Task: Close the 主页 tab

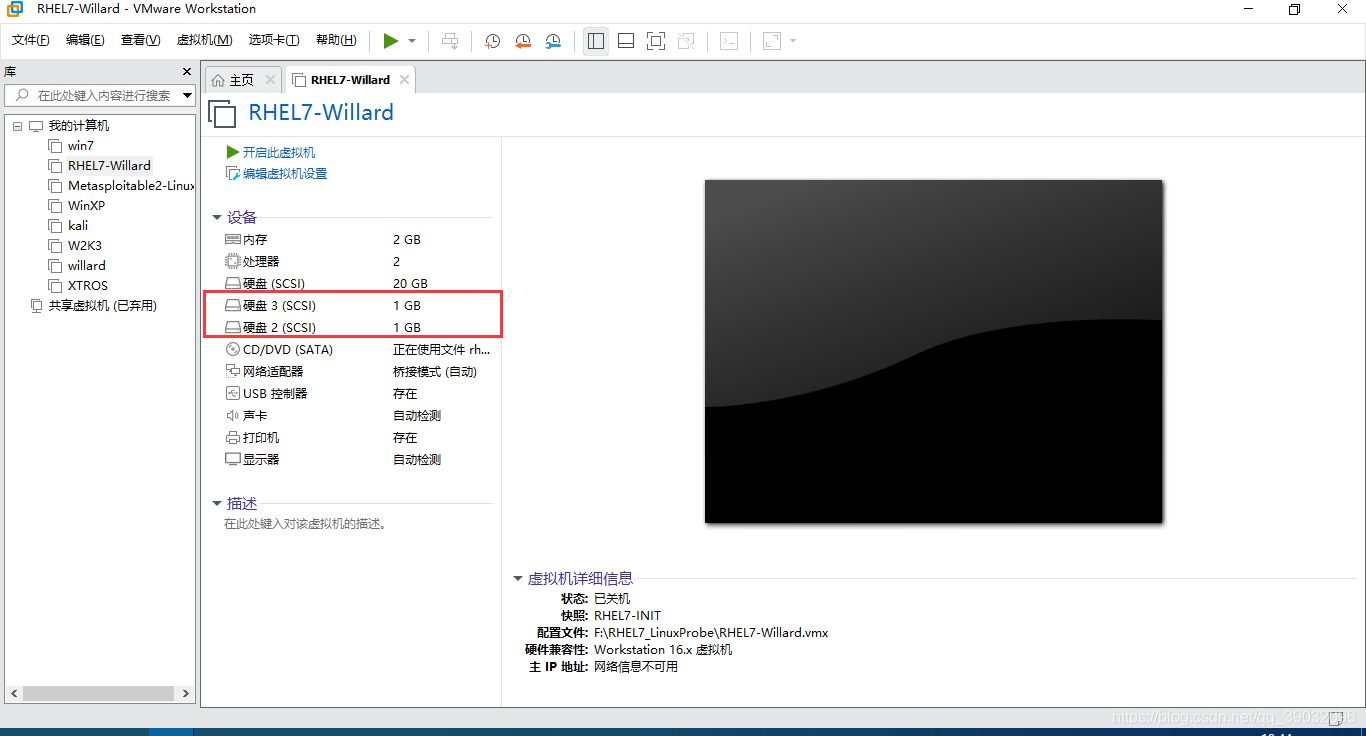Action: [270, 80]
